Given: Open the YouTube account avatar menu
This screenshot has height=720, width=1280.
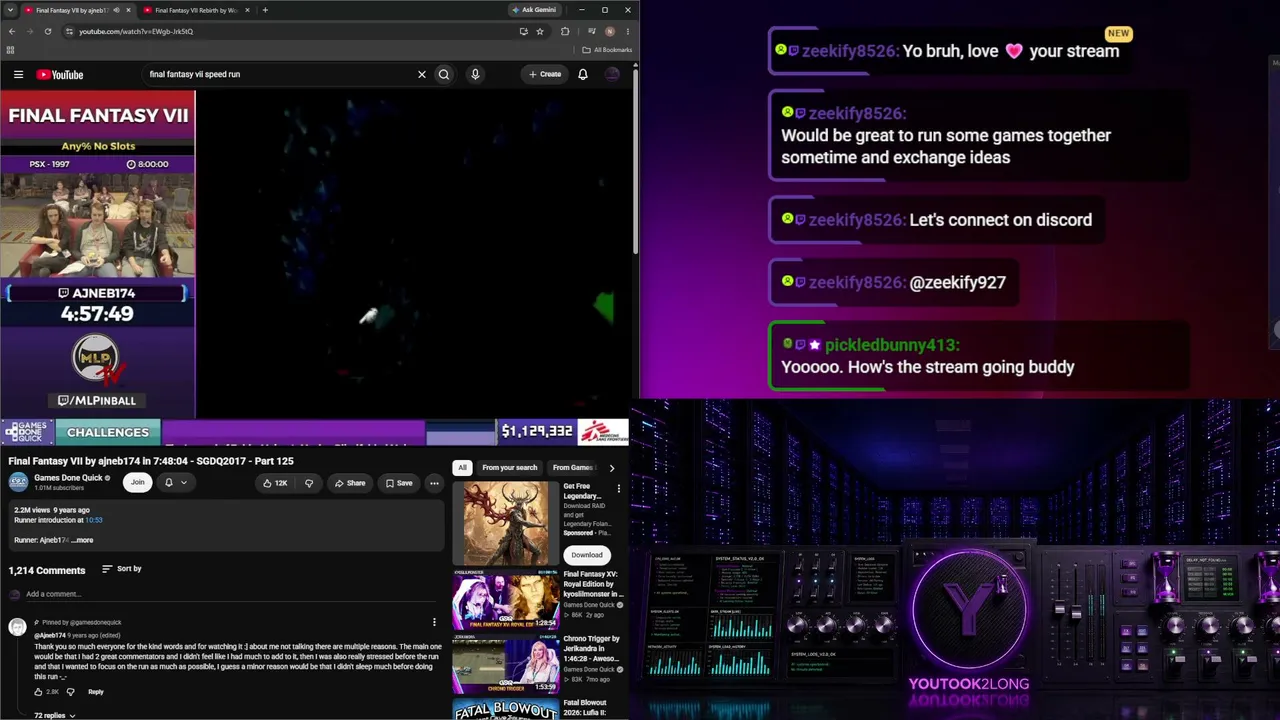Looking at the screenshot, I should click(612, 74).
